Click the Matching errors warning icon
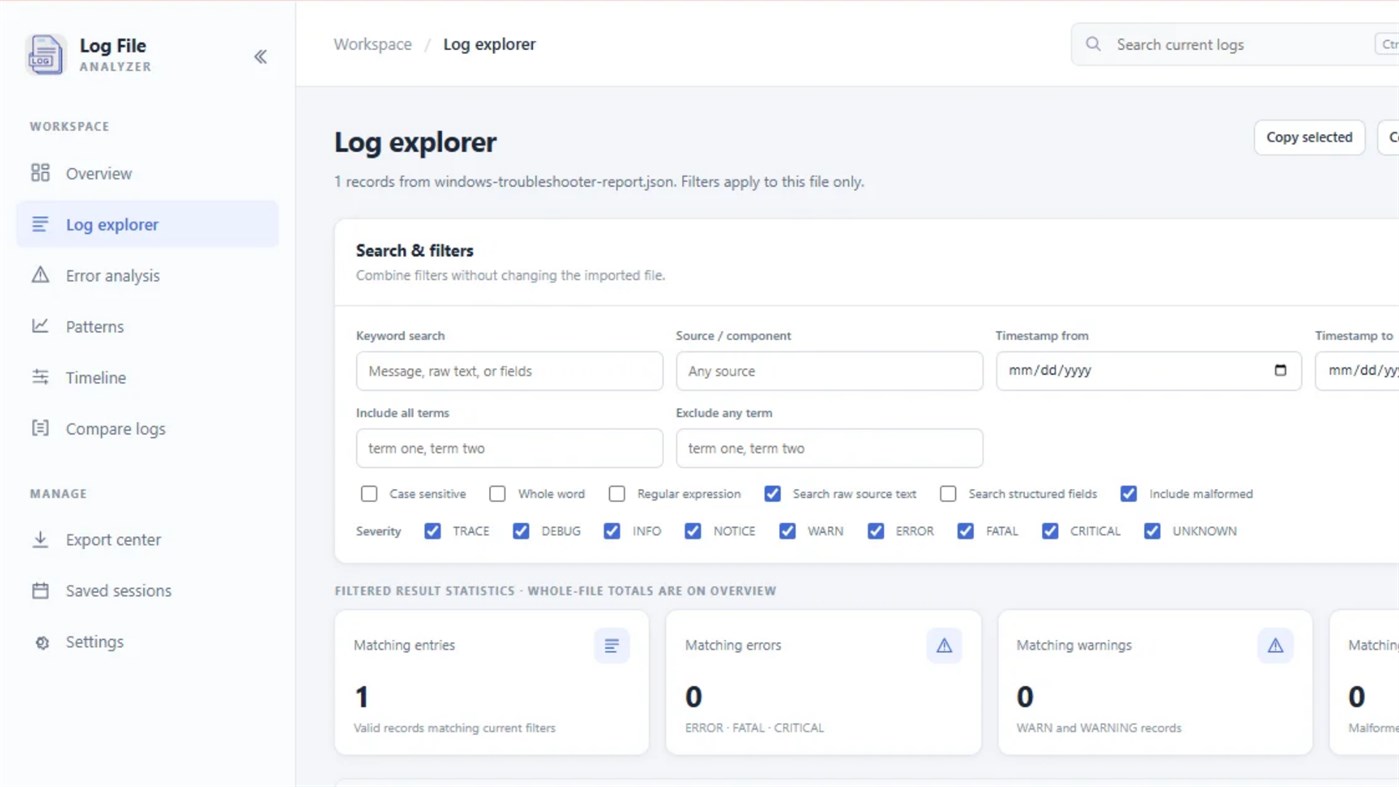 tap(943, 646)
